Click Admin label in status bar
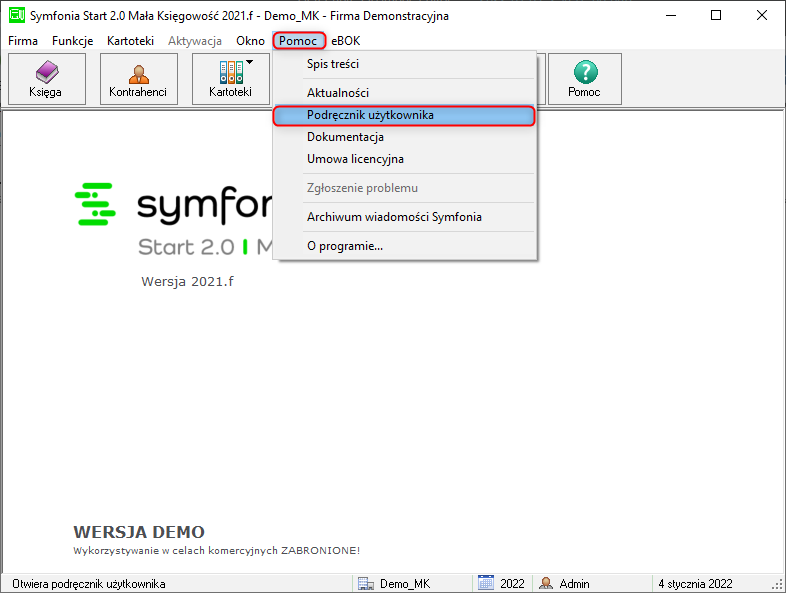Image resolution: width=786 pixels, height=593 pixels. pyautogui.click(x=574, y=584)
